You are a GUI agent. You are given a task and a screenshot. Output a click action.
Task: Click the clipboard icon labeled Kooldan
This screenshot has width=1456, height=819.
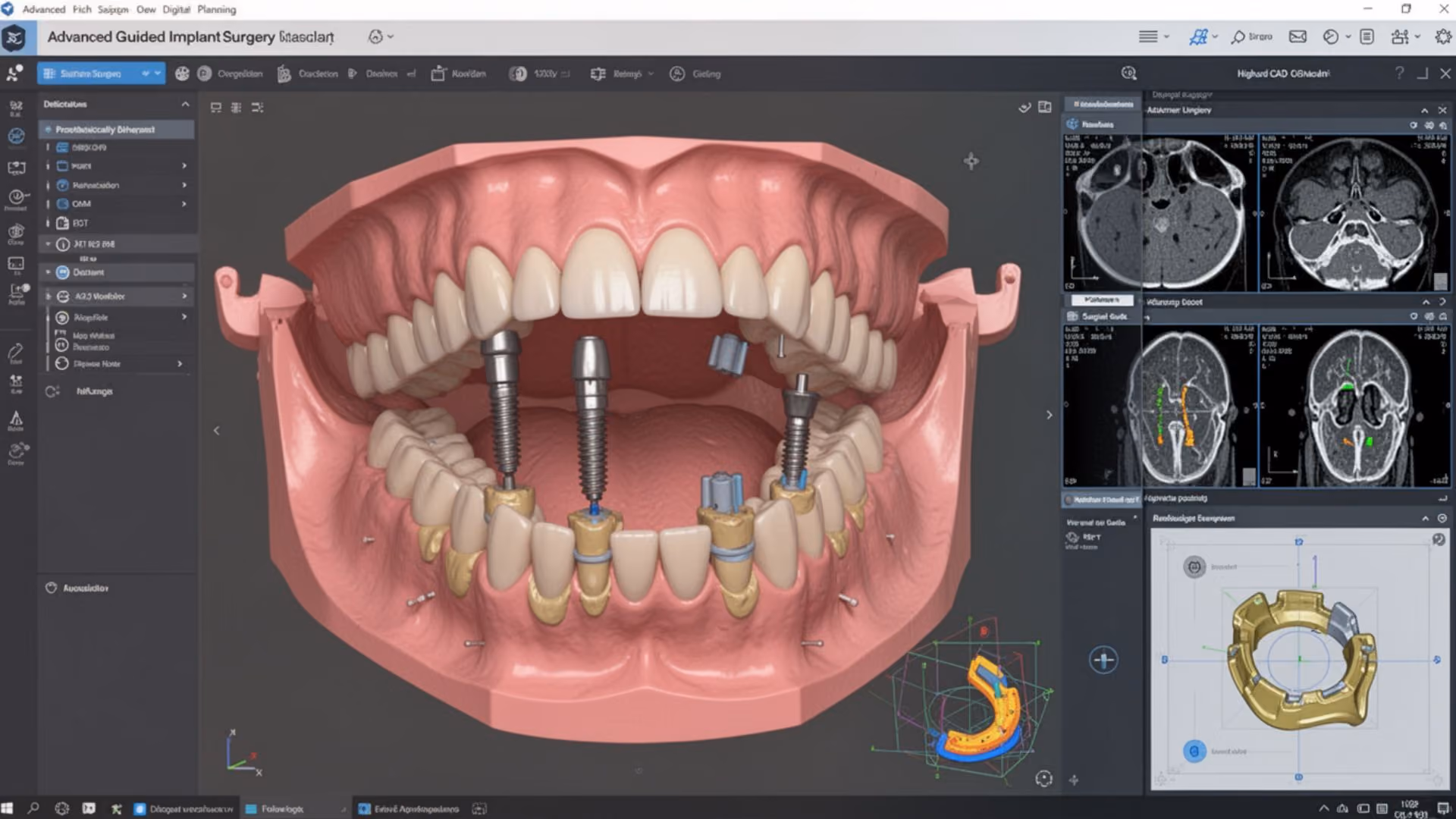pyautogui.click(x=438, y=74)
